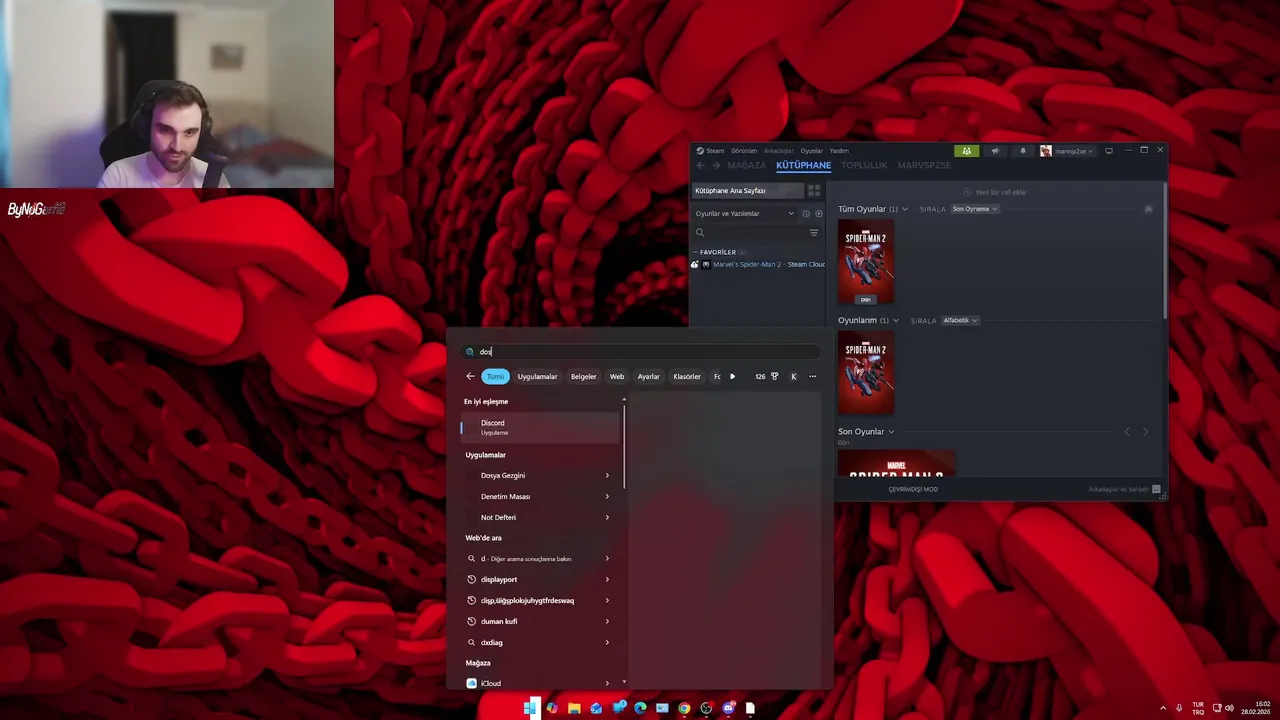Expand the 'Tüm Oyunlar' shelf dropdown
Viewport: 1280px width, 720px height.
pos(905,209)
